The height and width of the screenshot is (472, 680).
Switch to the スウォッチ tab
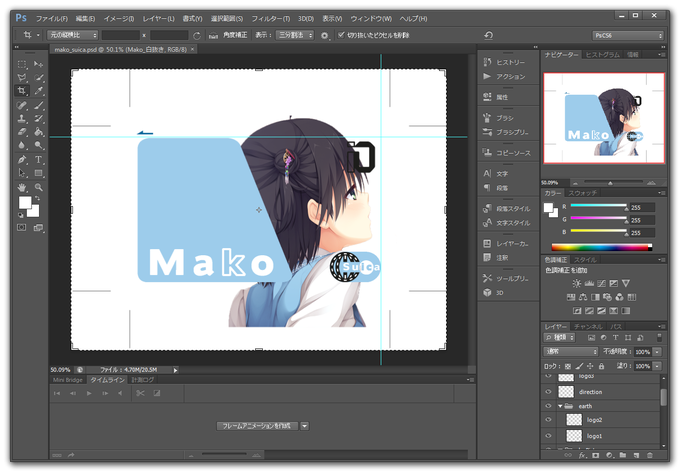point(582,193)
